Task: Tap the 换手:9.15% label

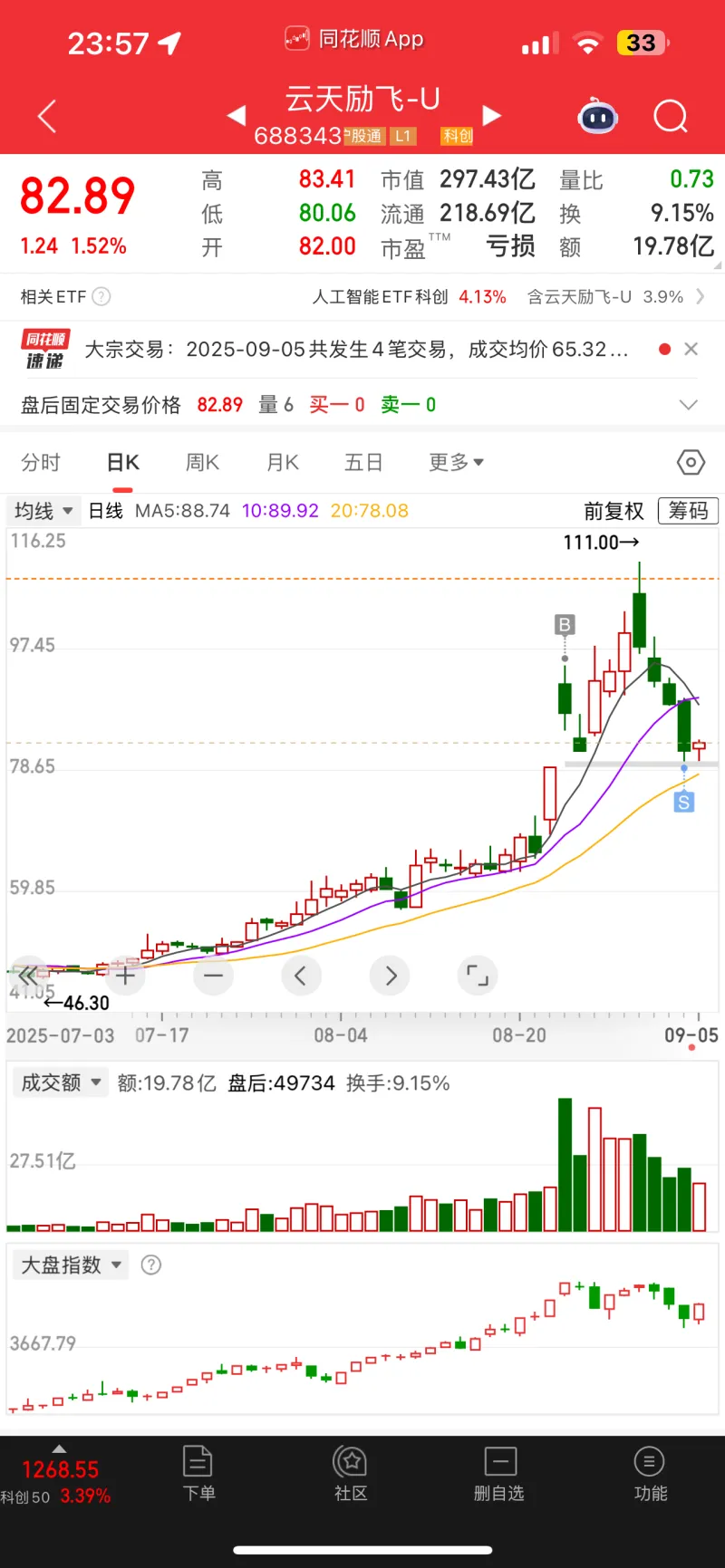Action: click(398, 1082)
